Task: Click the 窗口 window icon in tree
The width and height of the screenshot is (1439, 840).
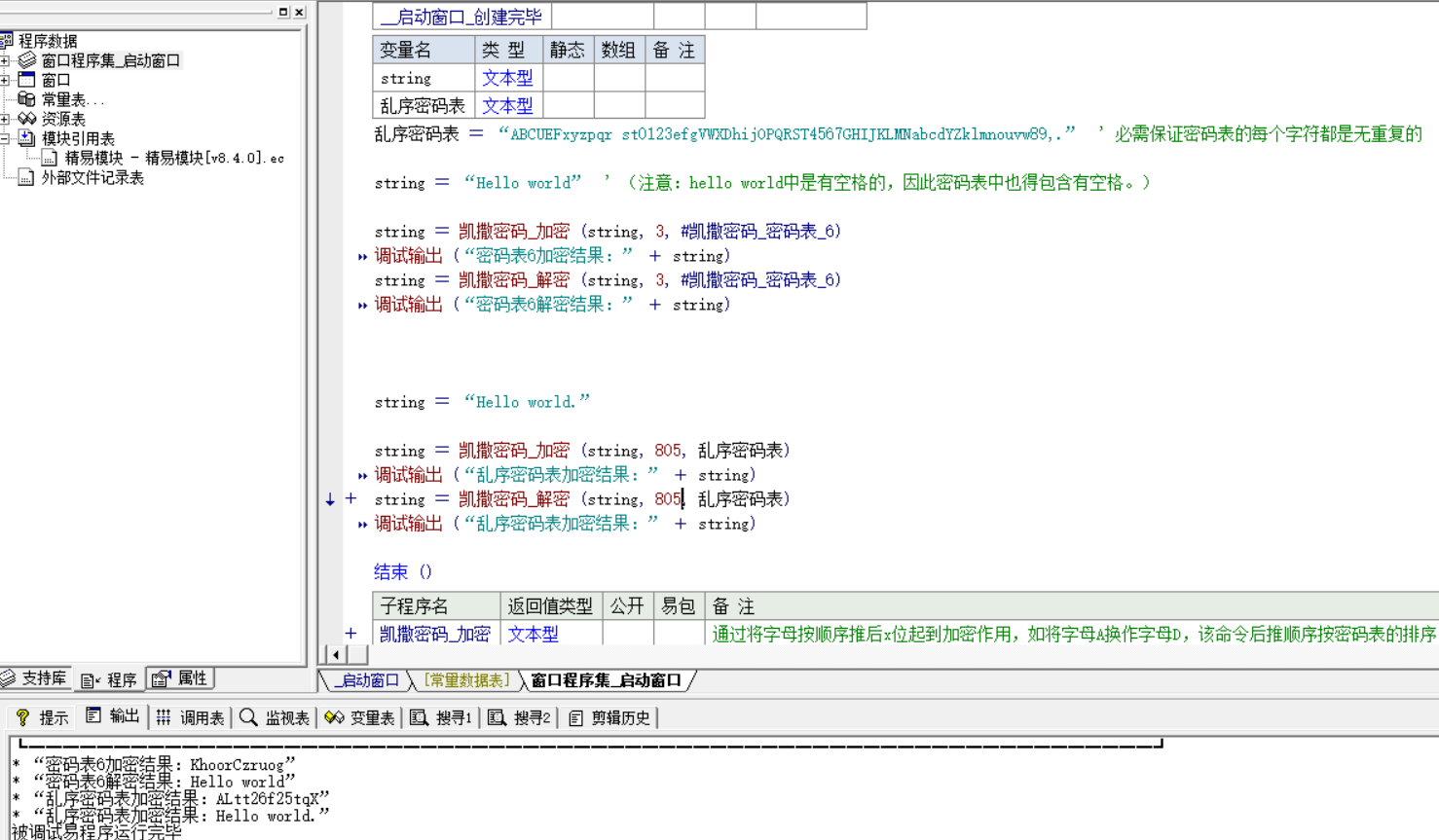Action: pos(26,80)
